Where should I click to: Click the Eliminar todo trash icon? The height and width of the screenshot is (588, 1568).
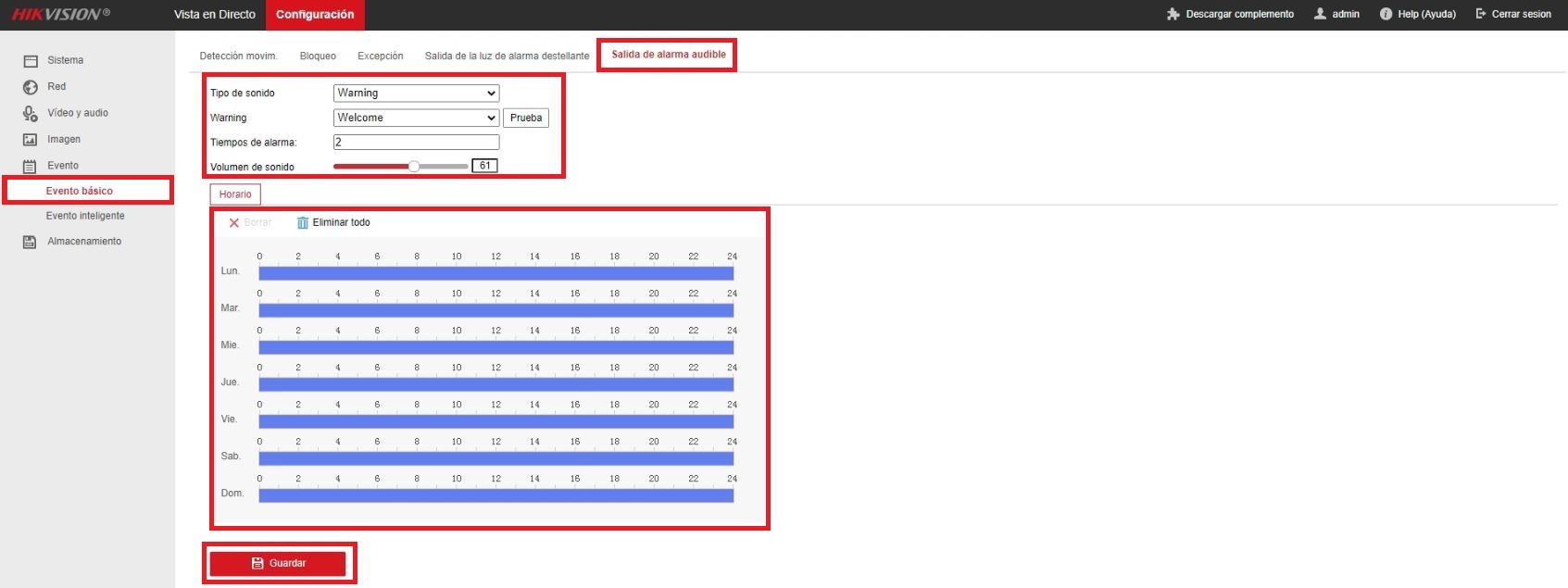tap(302, 222)
